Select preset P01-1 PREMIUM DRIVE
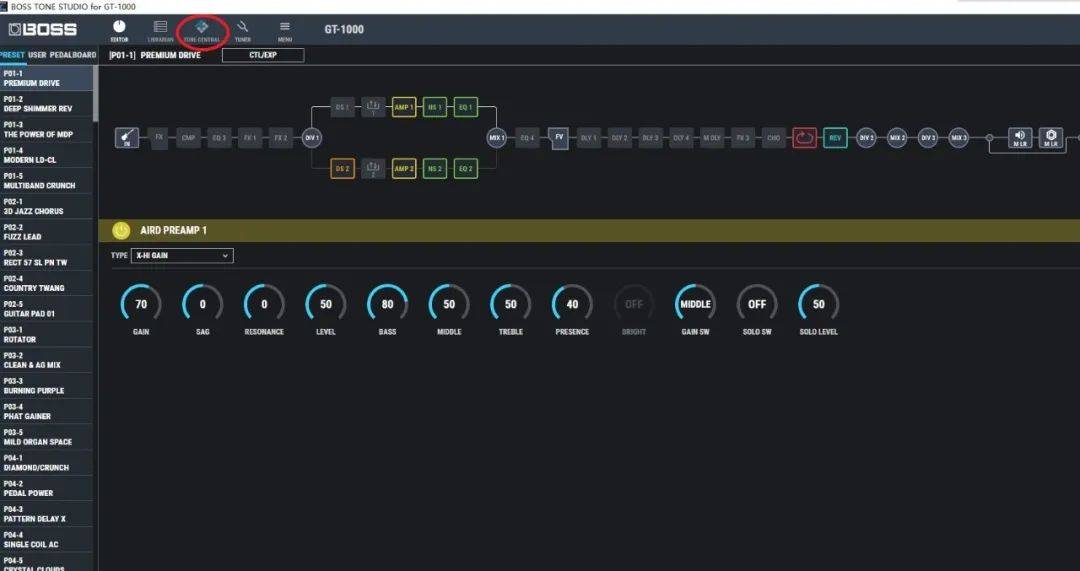This screenshot has height=571, width=1080. pyautogui.click(x=46, y=79)
